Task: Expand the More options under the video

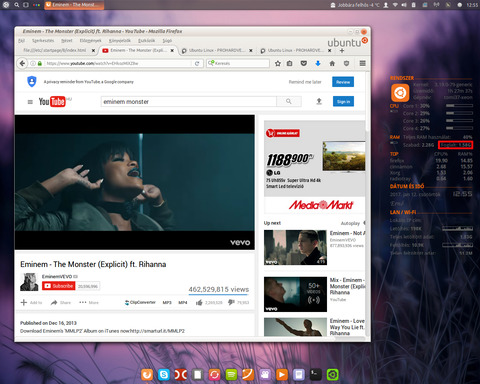Action: tap(89, 302)
